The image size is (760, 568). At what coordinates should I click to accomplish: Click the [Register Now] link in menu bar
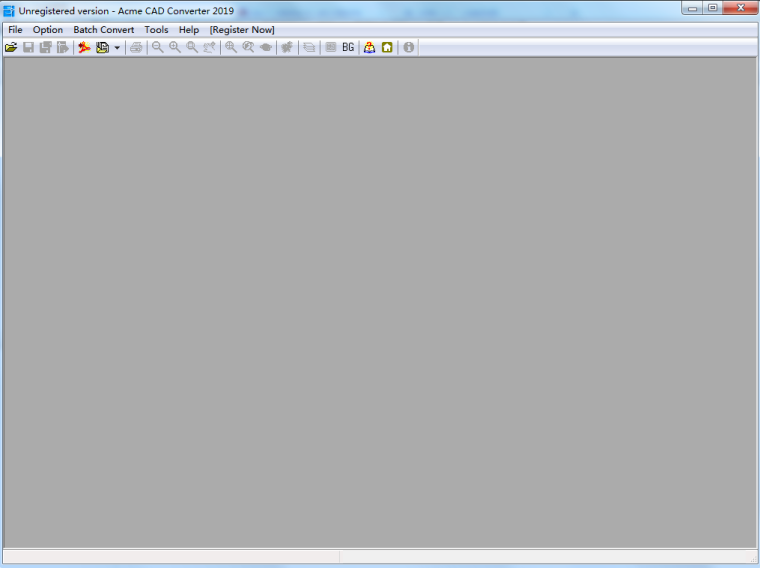(x=242, y=30)
